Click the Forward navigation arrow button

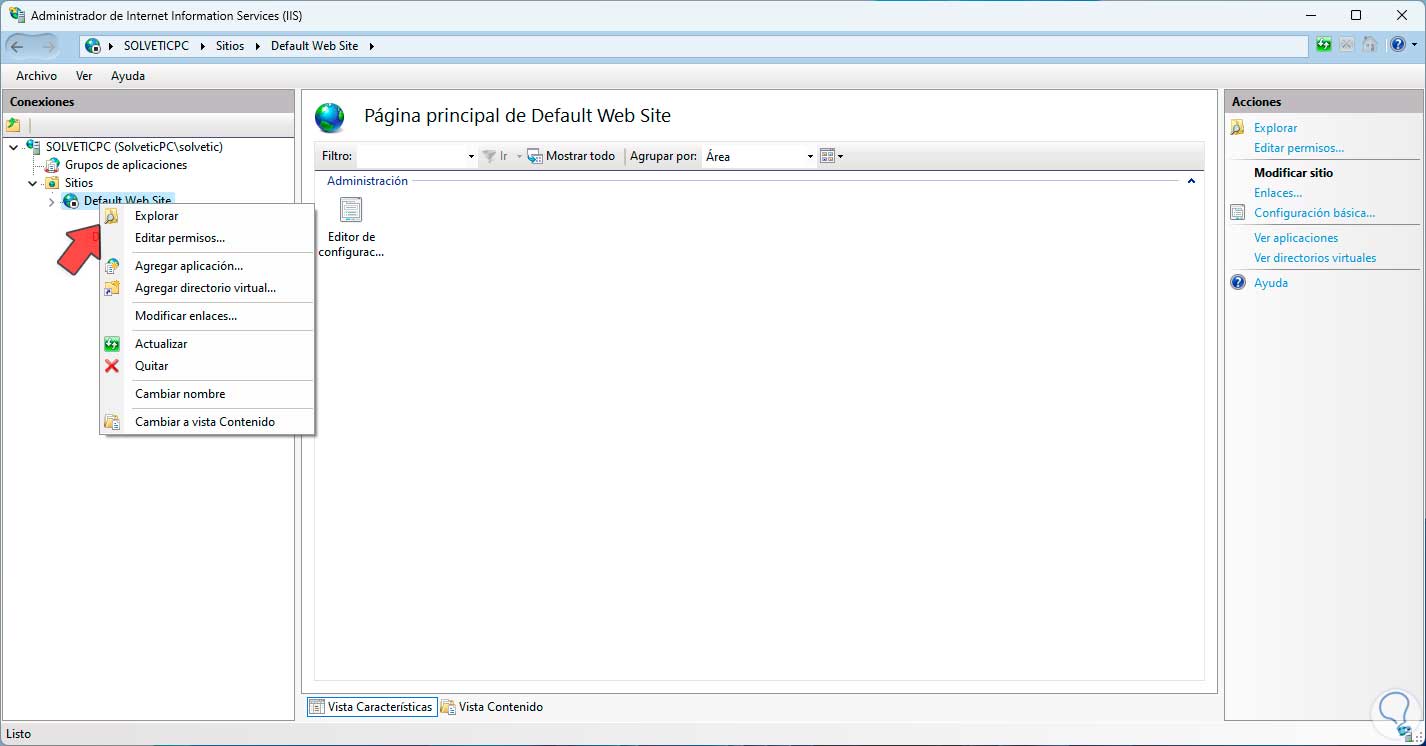click(x=49, y=46)
